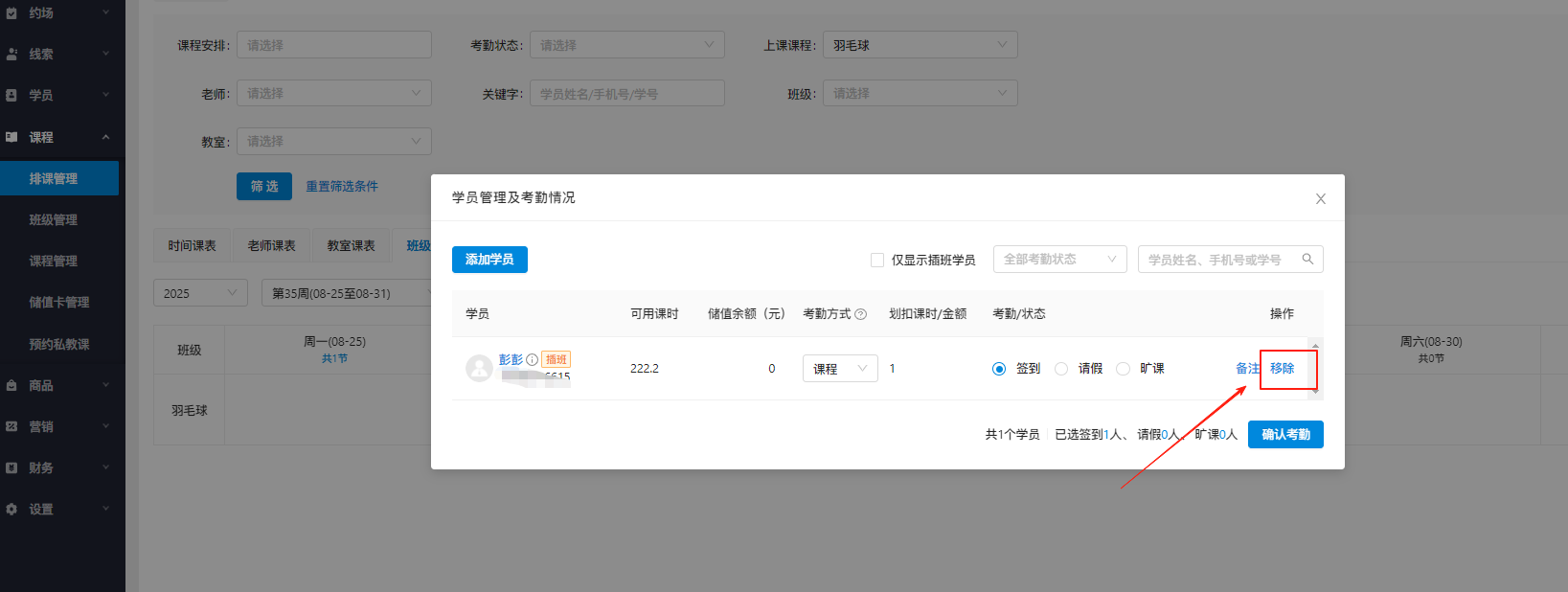Click the dialog table vertical scrollbar
The image size is (1568, 592).
coord(1316,369)
